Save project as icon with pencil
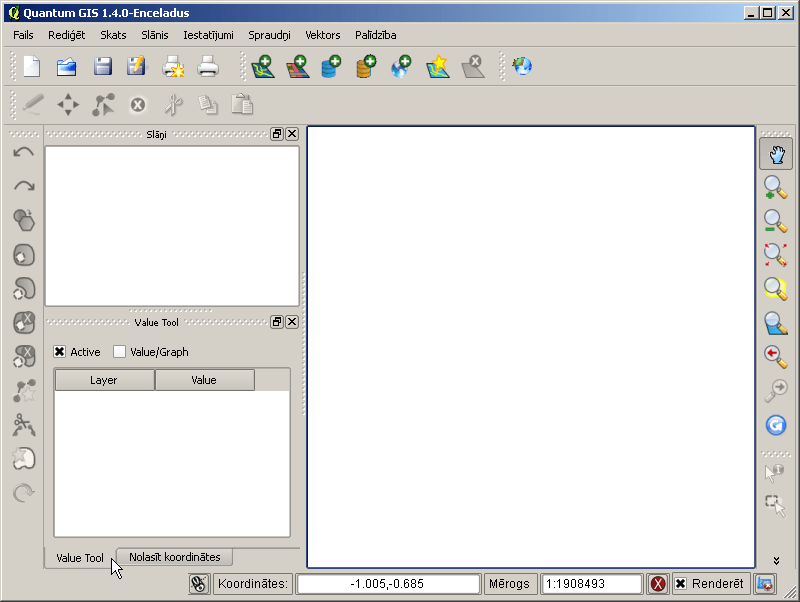 point(136,66)
